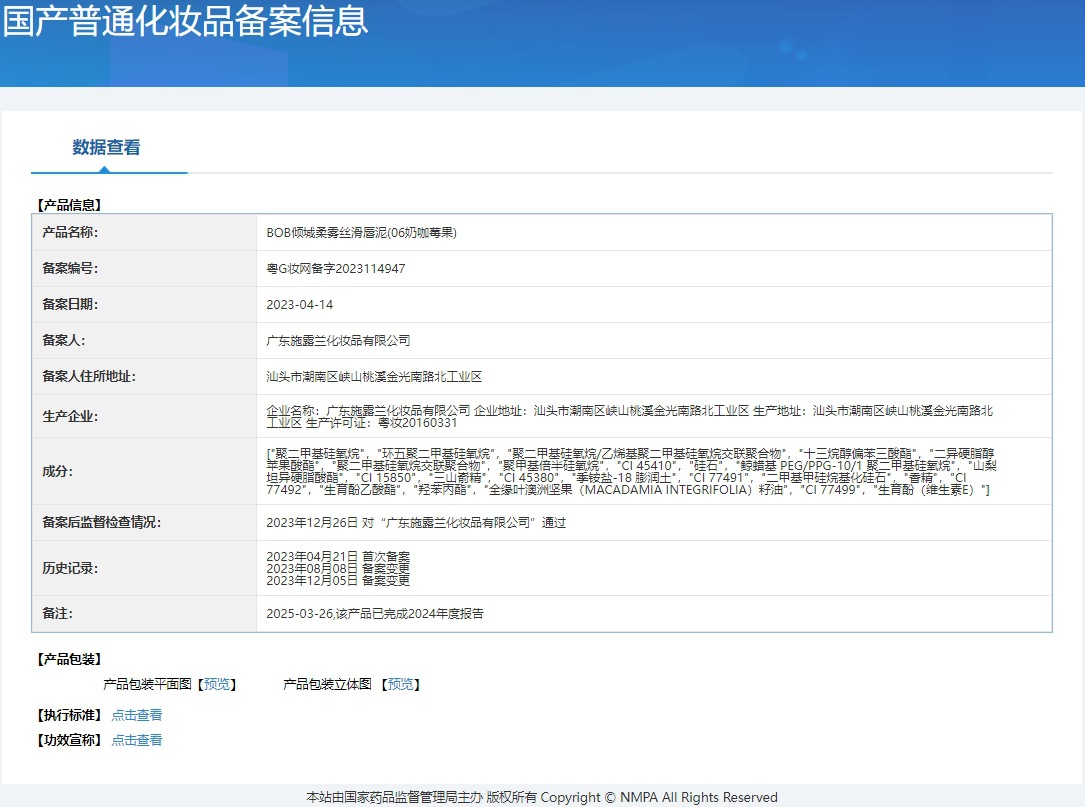Click address 汕头市潮南区峡山桃溪金光南路北工业区 in 备案人住所地址 row

click(x=374, y=377)
